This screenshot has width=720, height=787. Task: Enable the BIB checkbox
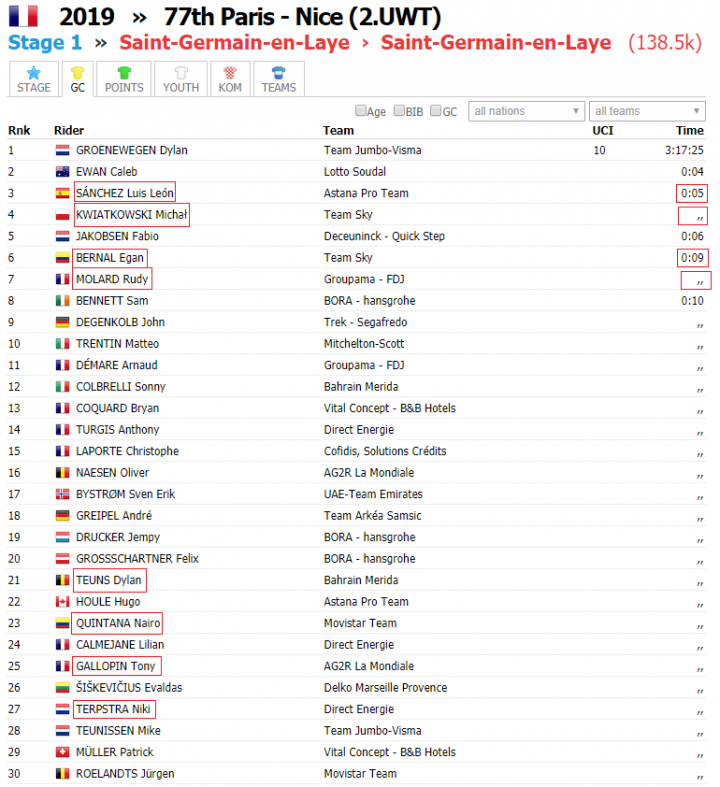pyautogui.click(x=399, y=111)
